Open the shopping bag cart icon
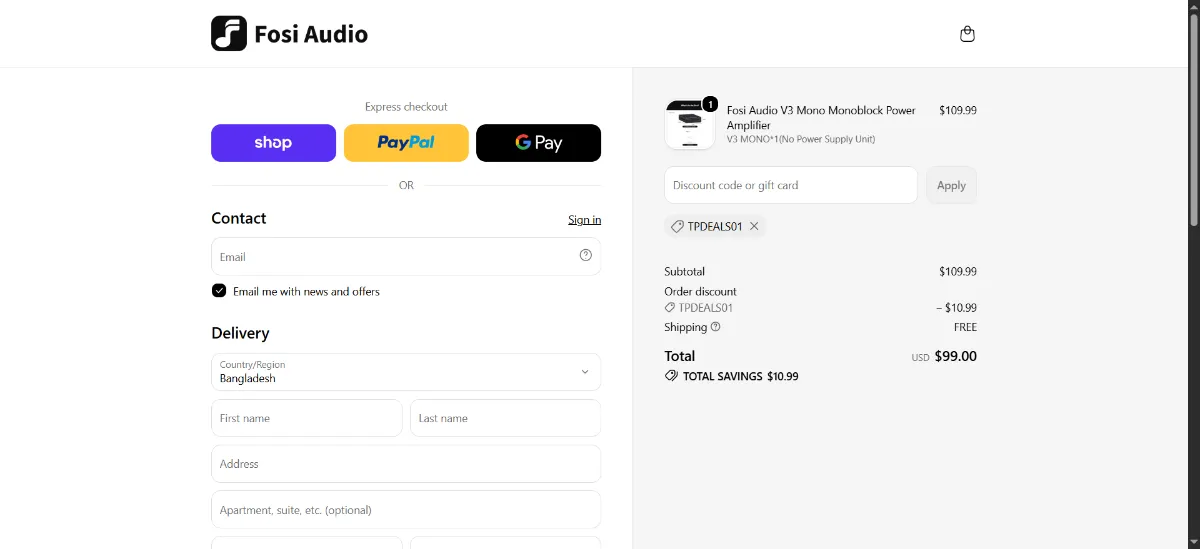This screenshot has height=549, width=1200. (967, 34)
